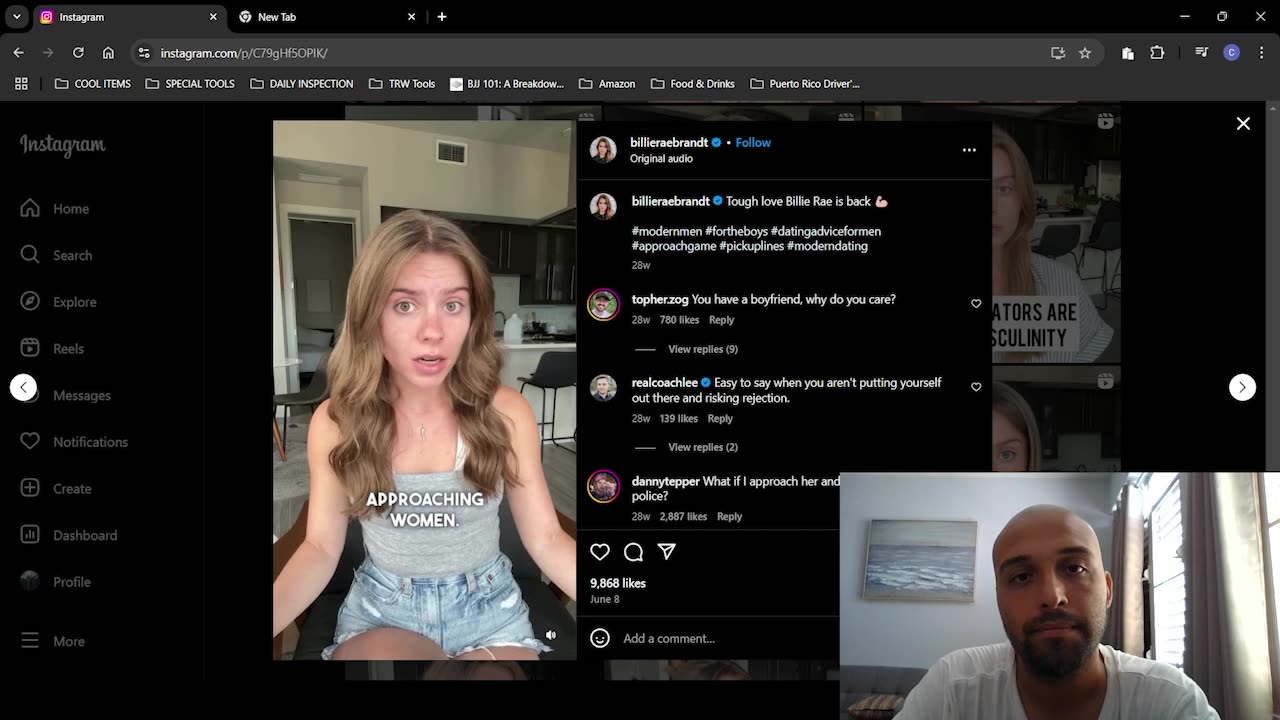Reload the page
Screen dimensions: 1280x720
coord(78,53)
